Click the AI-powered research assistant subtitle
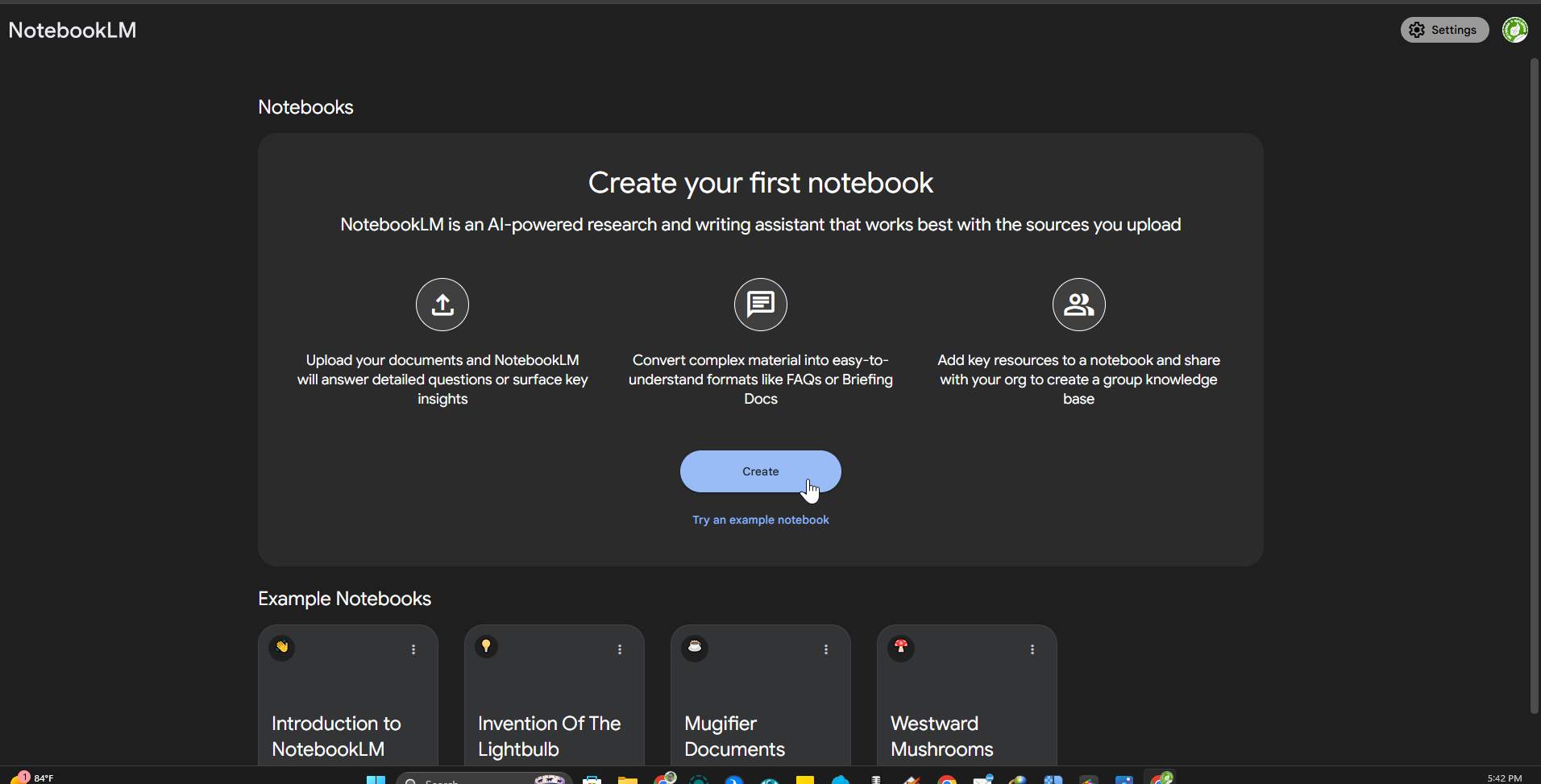 tap(761, 225)
